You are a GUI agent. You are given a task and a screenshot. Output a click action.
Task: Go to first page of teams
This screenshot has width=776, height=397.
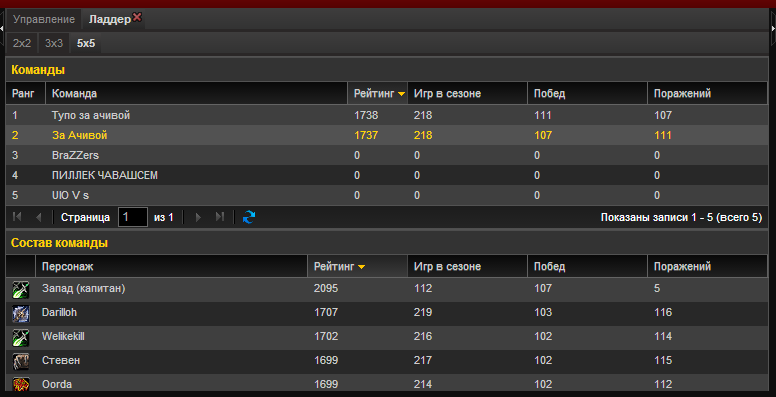coord(17,217)
